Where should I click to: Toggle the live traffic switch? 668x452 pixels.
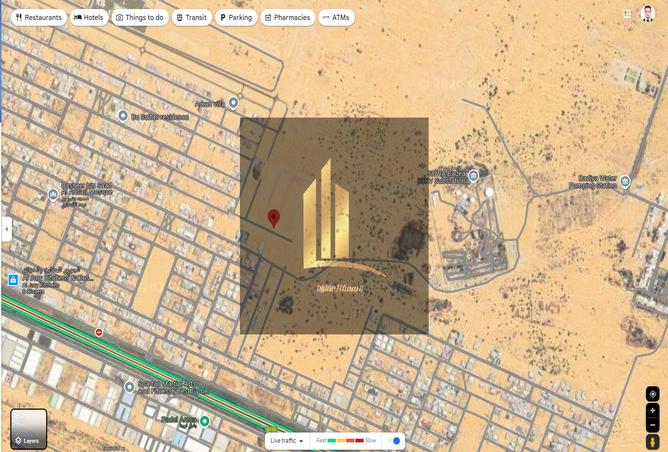point(395,440)
